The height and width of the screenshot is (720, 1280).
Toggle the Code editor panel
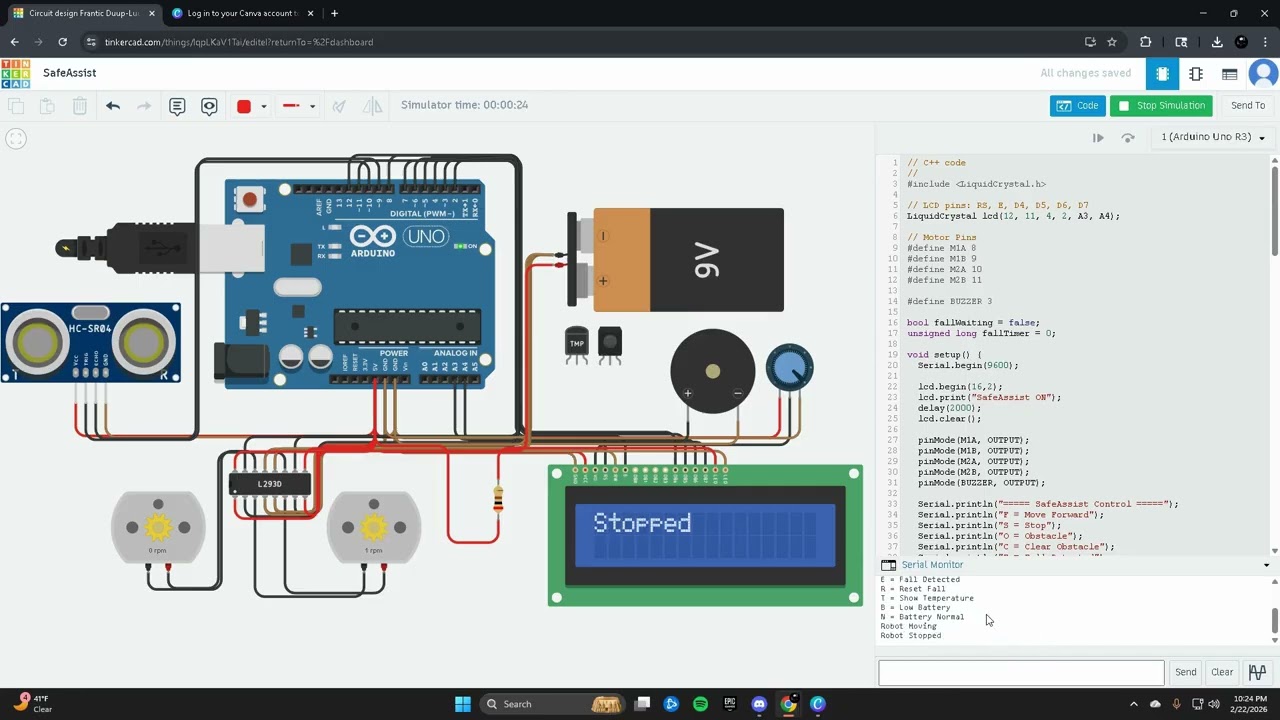coord(1077,105)
